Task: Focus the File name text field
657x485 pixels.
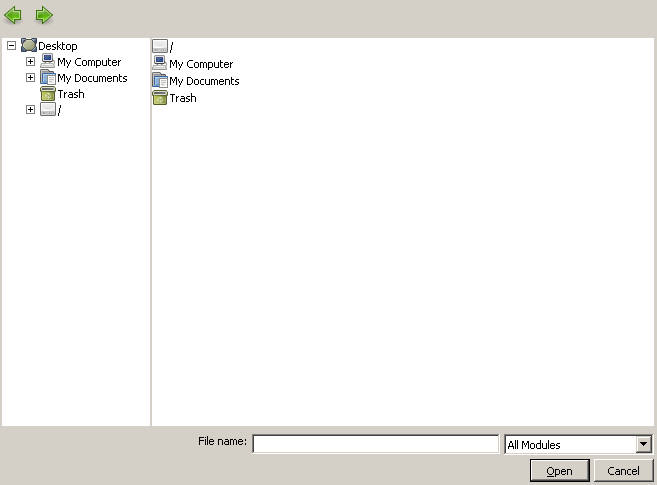Action: 375,444
